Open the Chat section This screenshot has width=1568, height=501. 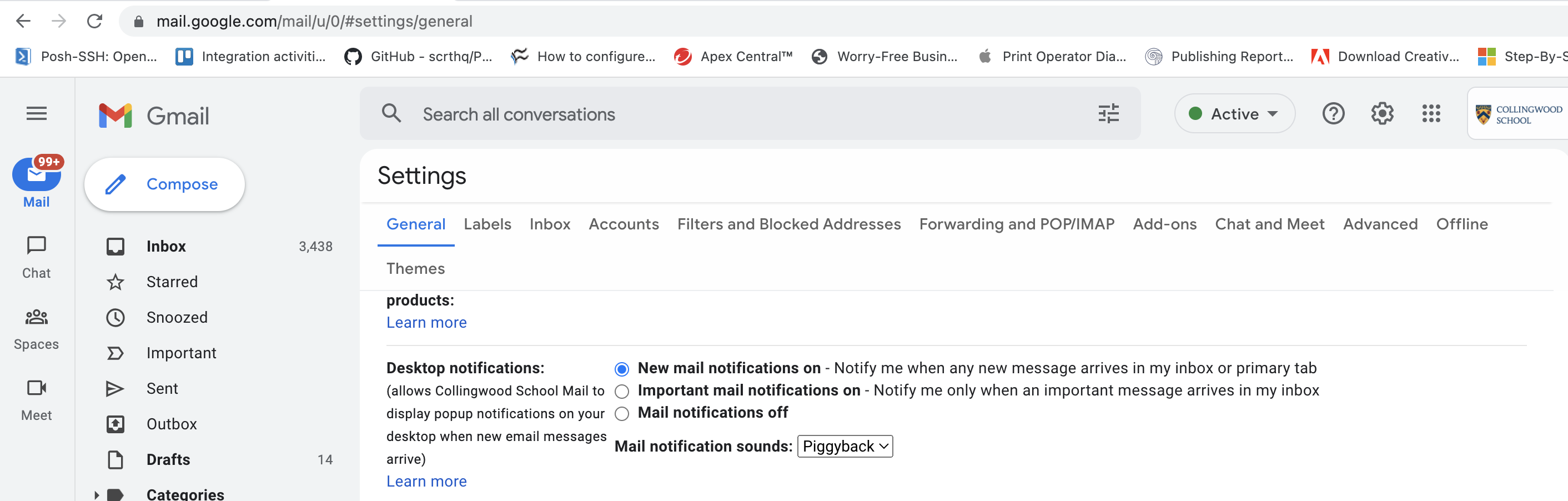click(x=37, y=258)
